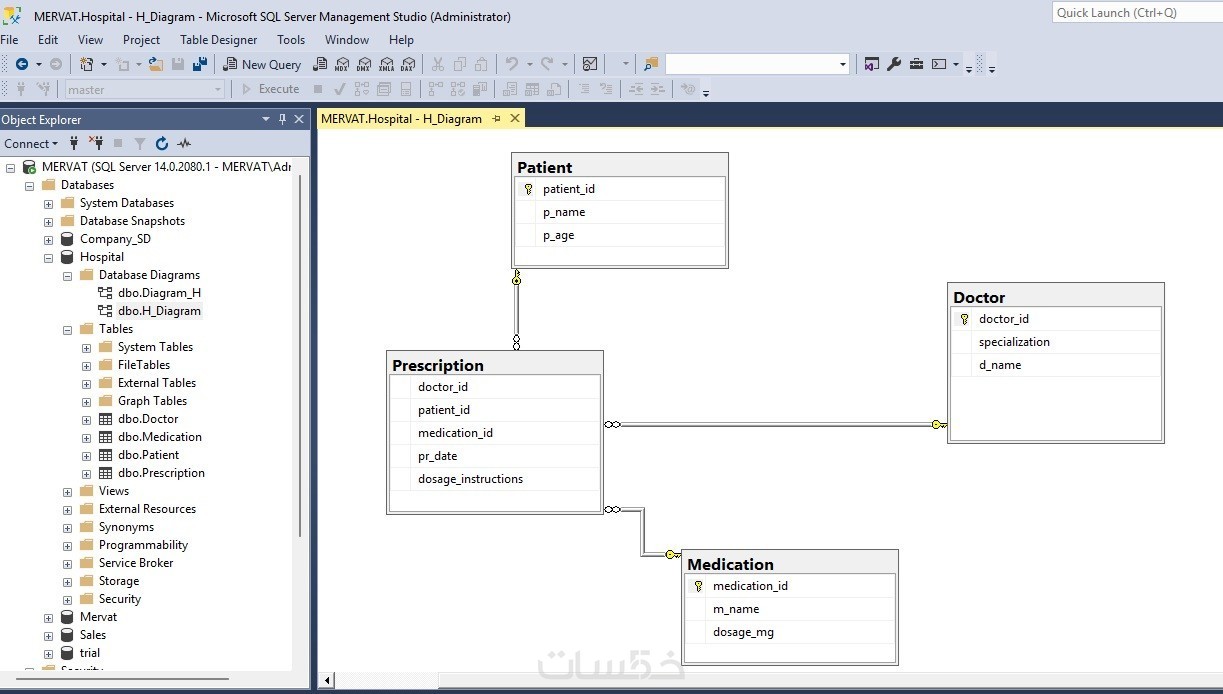The height and width of the screenshot is (694, 1223).
Task: Open the Edit menu
Action: pyautogui.click(x=48, y=40)
